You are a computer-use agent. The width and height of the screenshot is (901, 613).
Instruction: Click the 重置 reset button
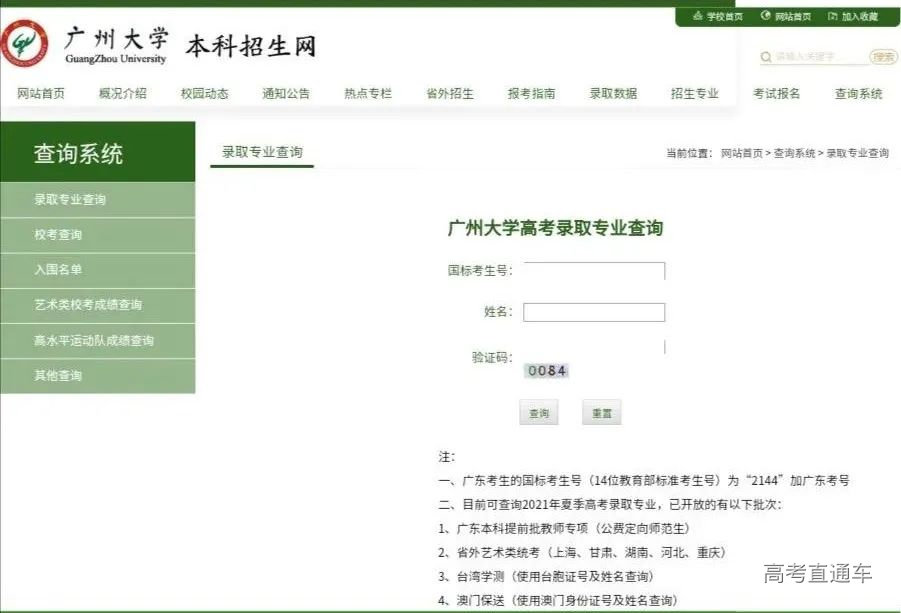click(x=600, y=412)
